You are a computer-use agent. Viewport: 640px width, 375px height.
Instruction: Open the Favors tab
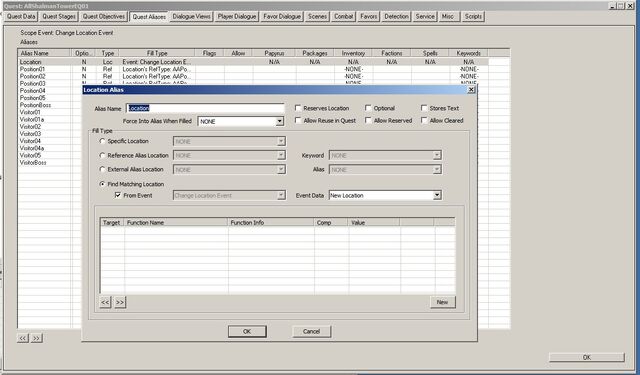click(369, 17)
